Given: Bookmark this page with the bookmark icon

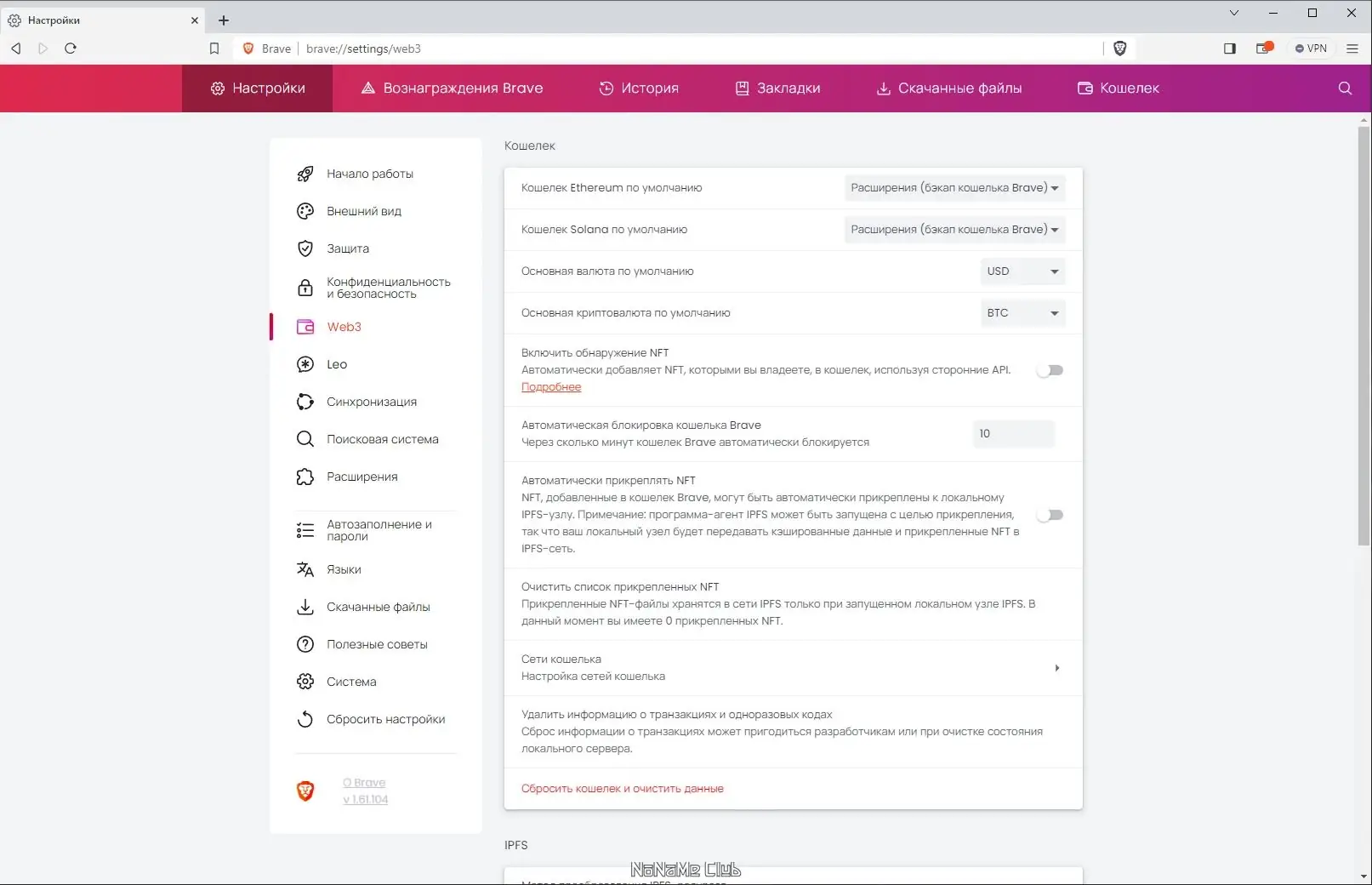Looking at the screenshot, I should [214, 49].
